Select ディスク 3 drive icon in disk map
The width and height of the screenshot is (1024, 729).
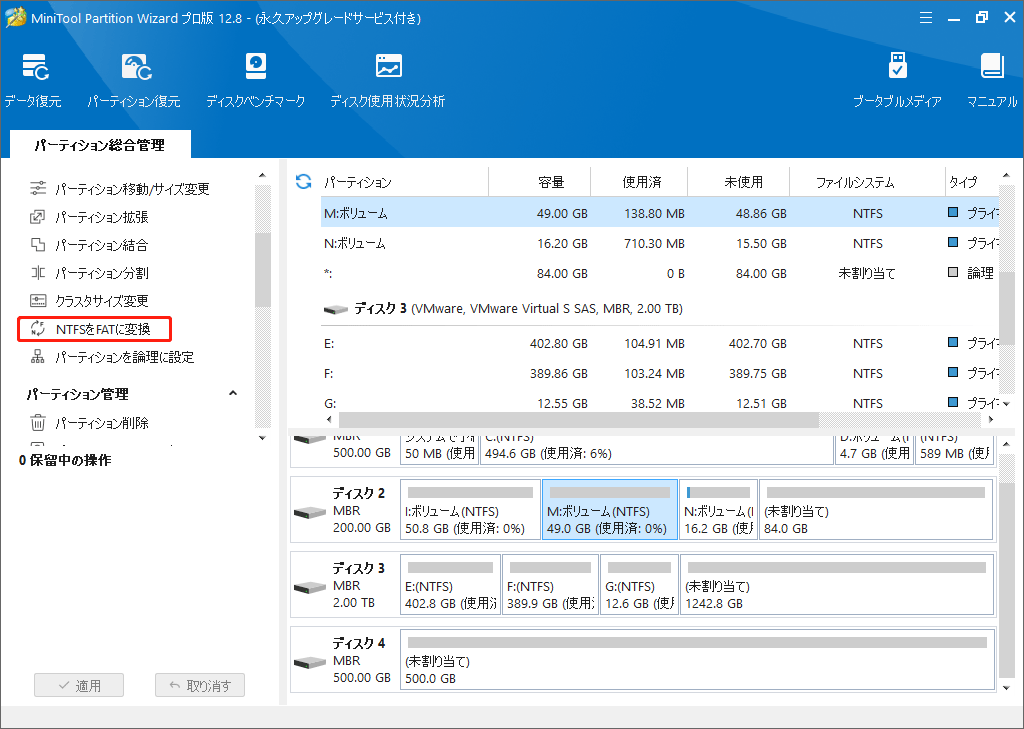click(310, 587)
